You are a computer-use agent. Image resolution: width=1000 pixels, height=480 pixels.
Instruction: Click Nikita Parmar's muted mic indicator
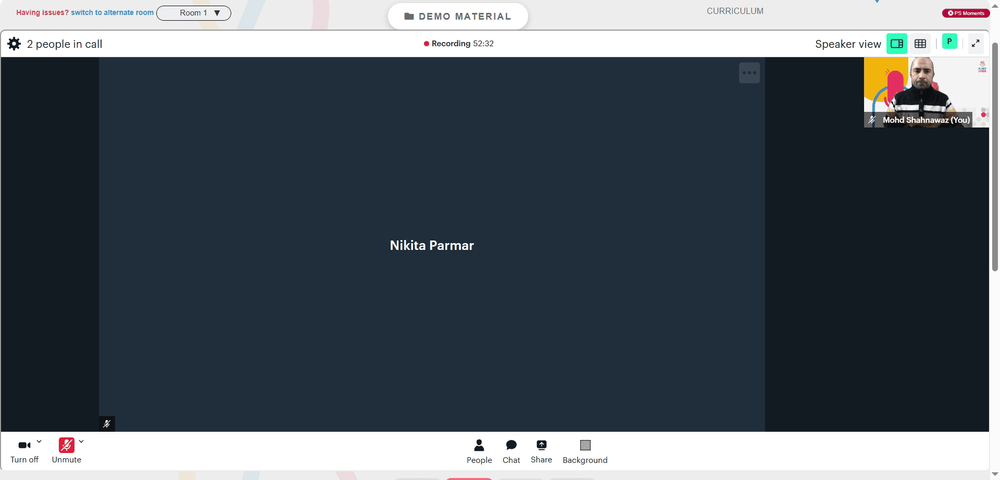[107, 424]
